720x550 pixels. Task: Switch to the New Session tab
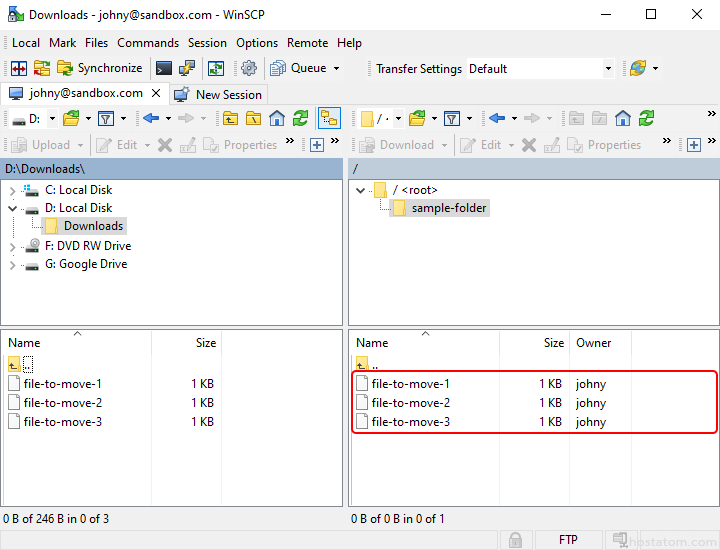point(218,94)
